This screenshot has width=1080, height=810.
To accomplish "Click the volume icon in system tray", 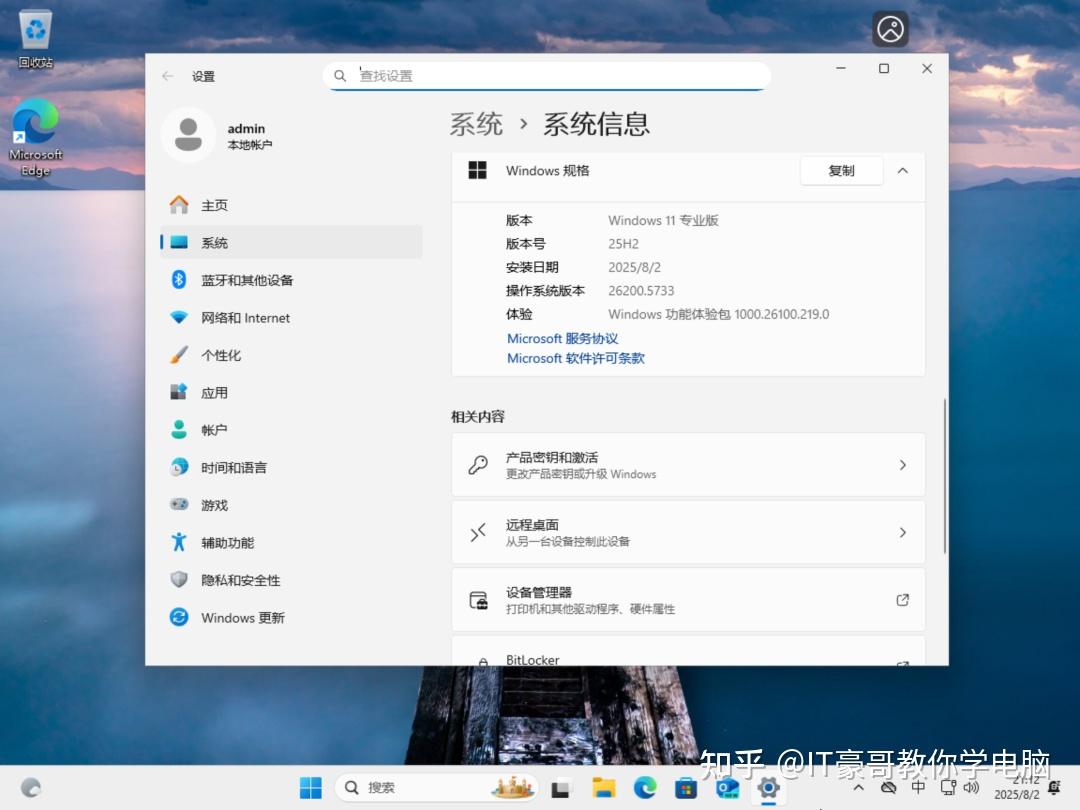I will (970, 787).
